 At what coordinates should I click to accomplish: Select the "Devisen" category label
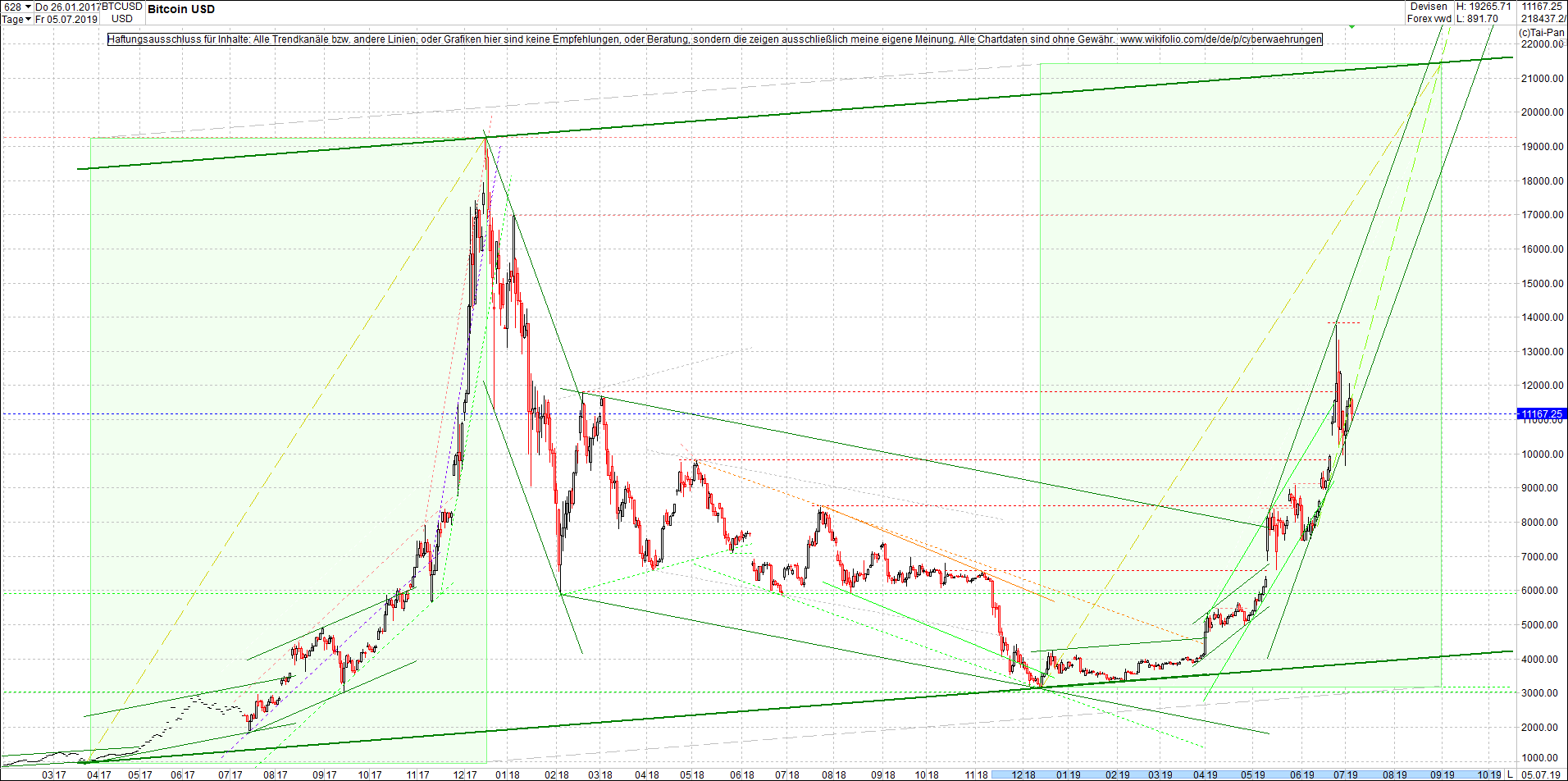(x=1429, y=6)
